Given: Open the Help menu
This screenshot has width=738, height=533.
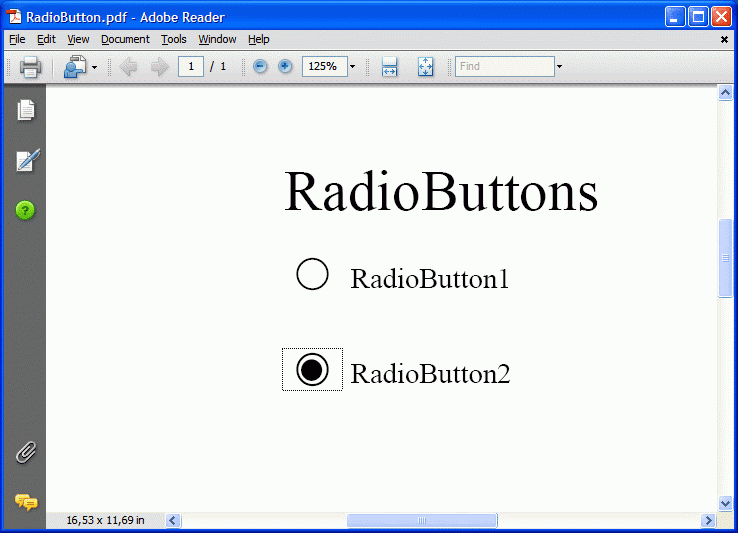Looking at the screenshot, I should [x=258, y=39].
